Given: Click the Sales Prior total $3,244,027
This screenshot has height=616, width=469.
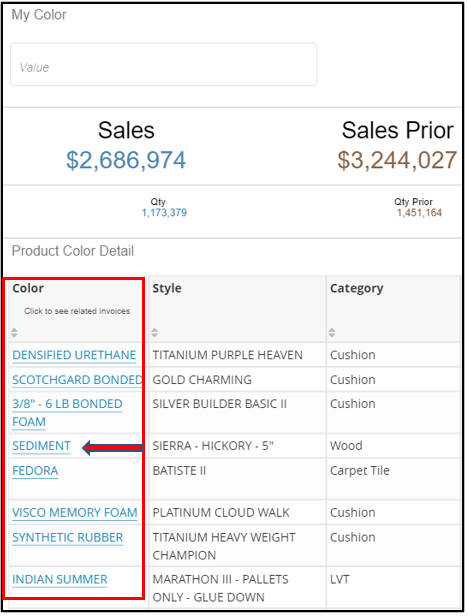Looking at the screenshot, I should pyautogui.click(x=397, y=160).
